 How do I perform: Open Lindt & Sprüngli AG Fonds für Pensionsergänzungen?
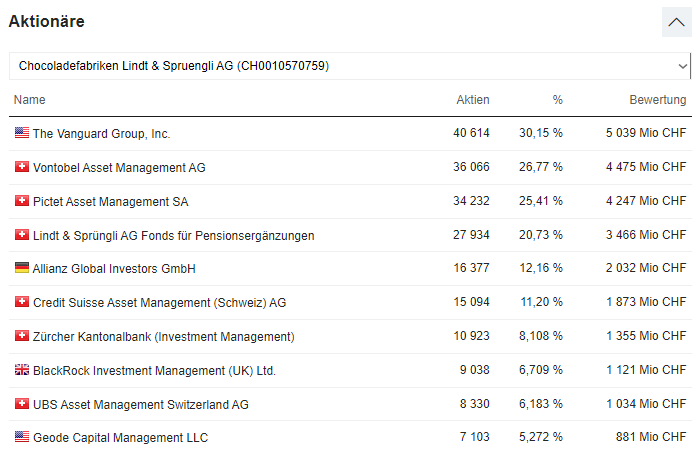point(173,235)
